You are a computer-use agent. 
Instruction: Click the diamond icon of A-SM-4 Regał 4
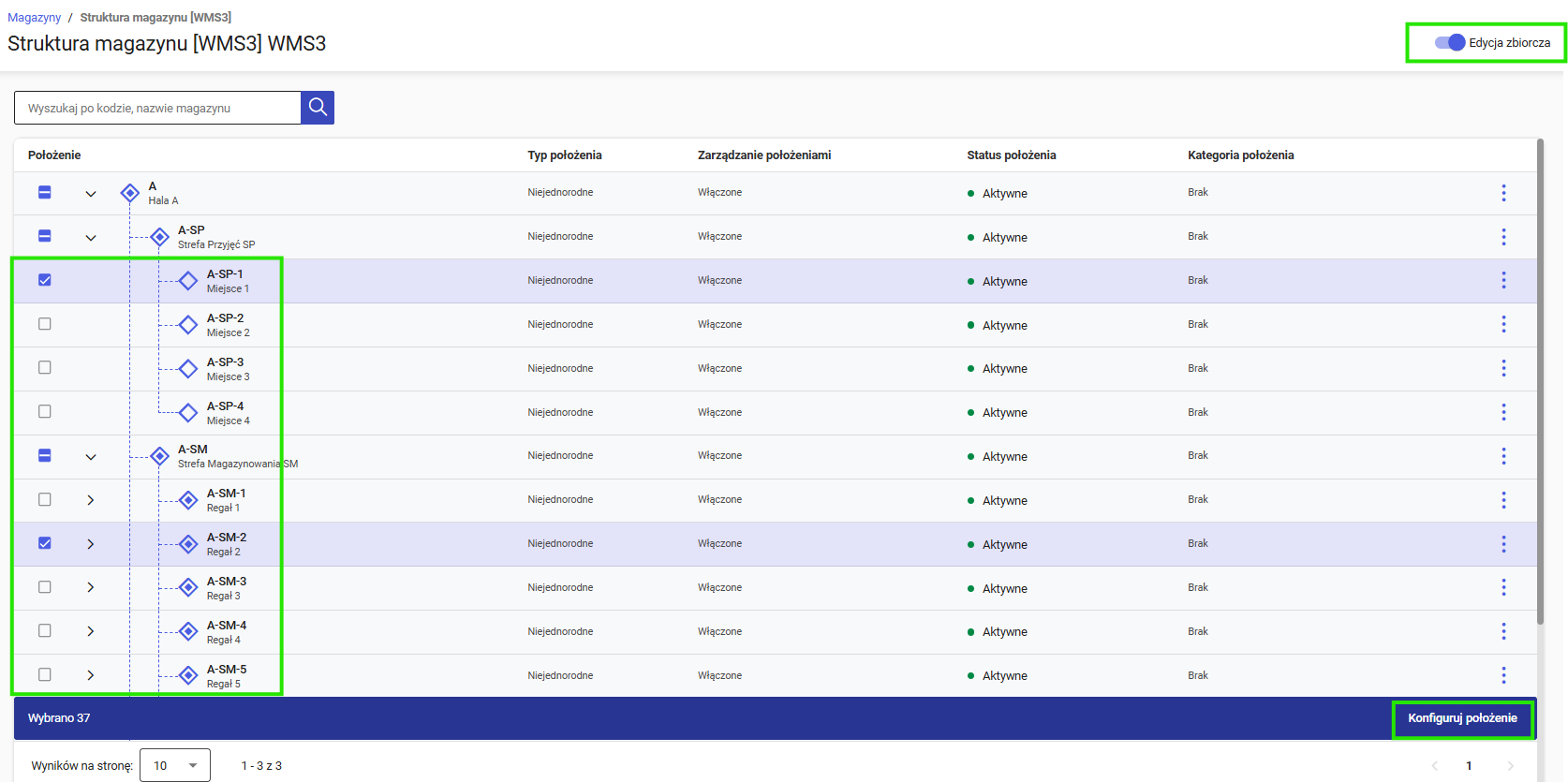tap(188, 631)
